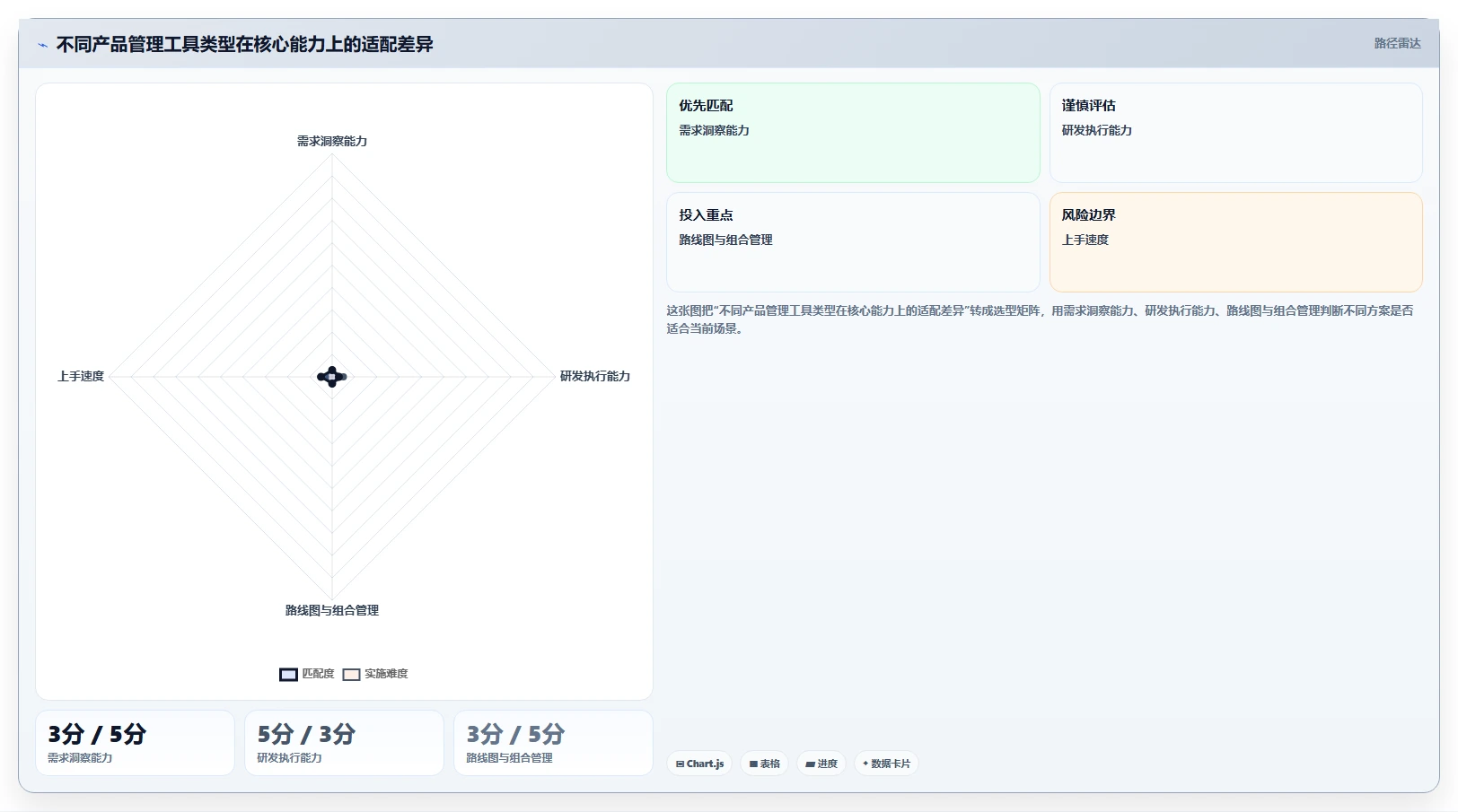Open the 优先匹配 card
Screen dimensions: 1458x812
(x=853, y=133)
